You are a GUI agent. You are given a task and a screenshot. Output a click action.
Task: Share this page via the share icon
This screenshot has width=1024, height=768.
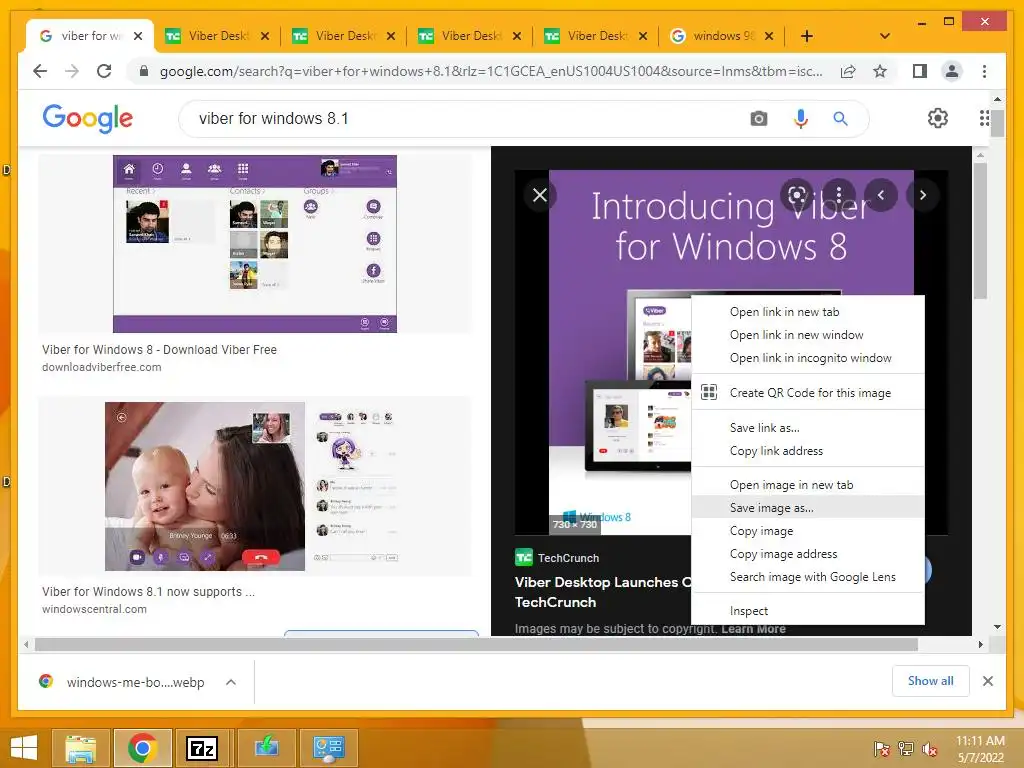pos(848,71)
